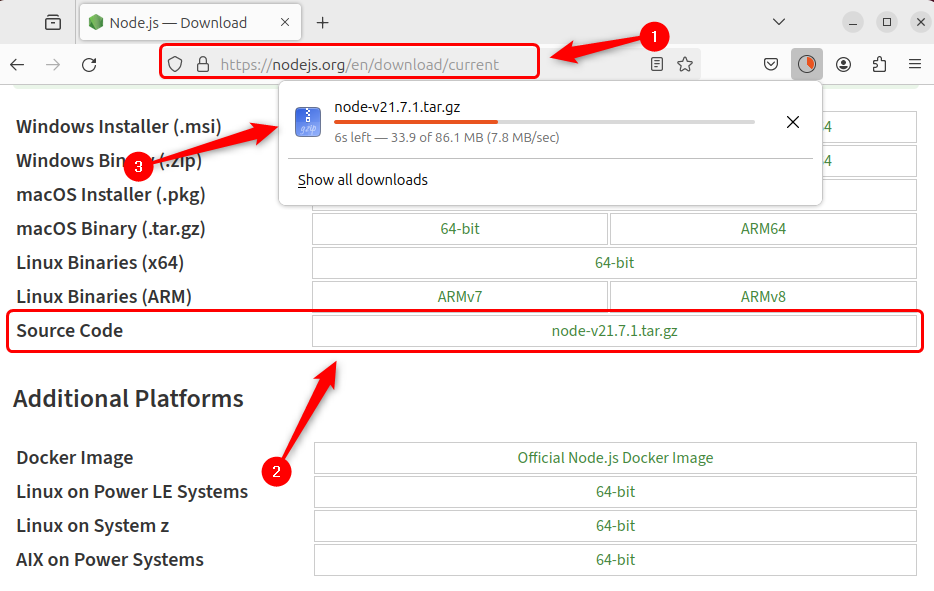Click the gzip file icon in downloads

pyautogui.click(x=308, y=122)
